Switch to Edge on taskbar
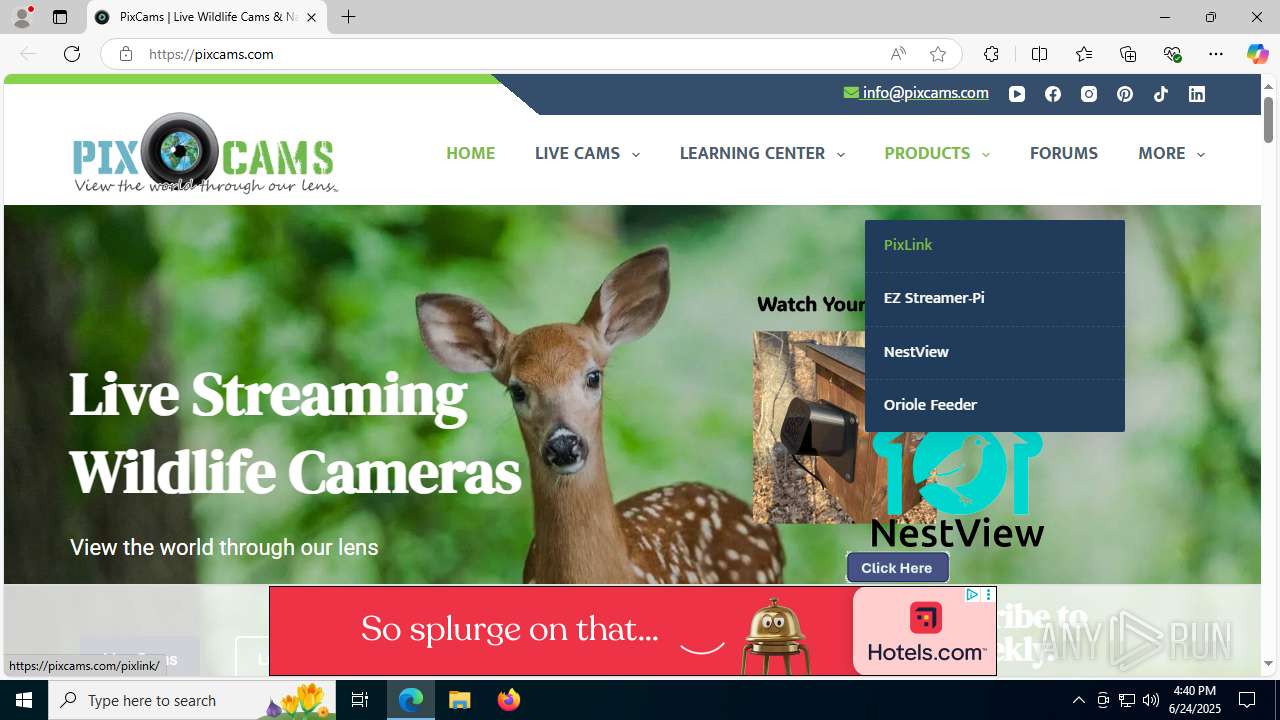Viewport: 1280px width, 720px height. 411,700
